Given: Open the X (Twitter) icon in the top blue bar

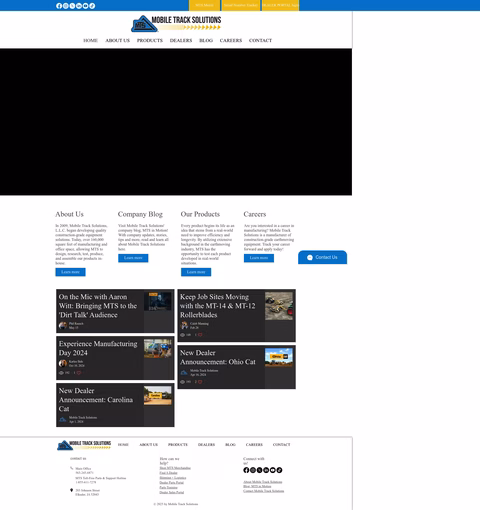Looking at the screenshot, I should coord(72,6).
